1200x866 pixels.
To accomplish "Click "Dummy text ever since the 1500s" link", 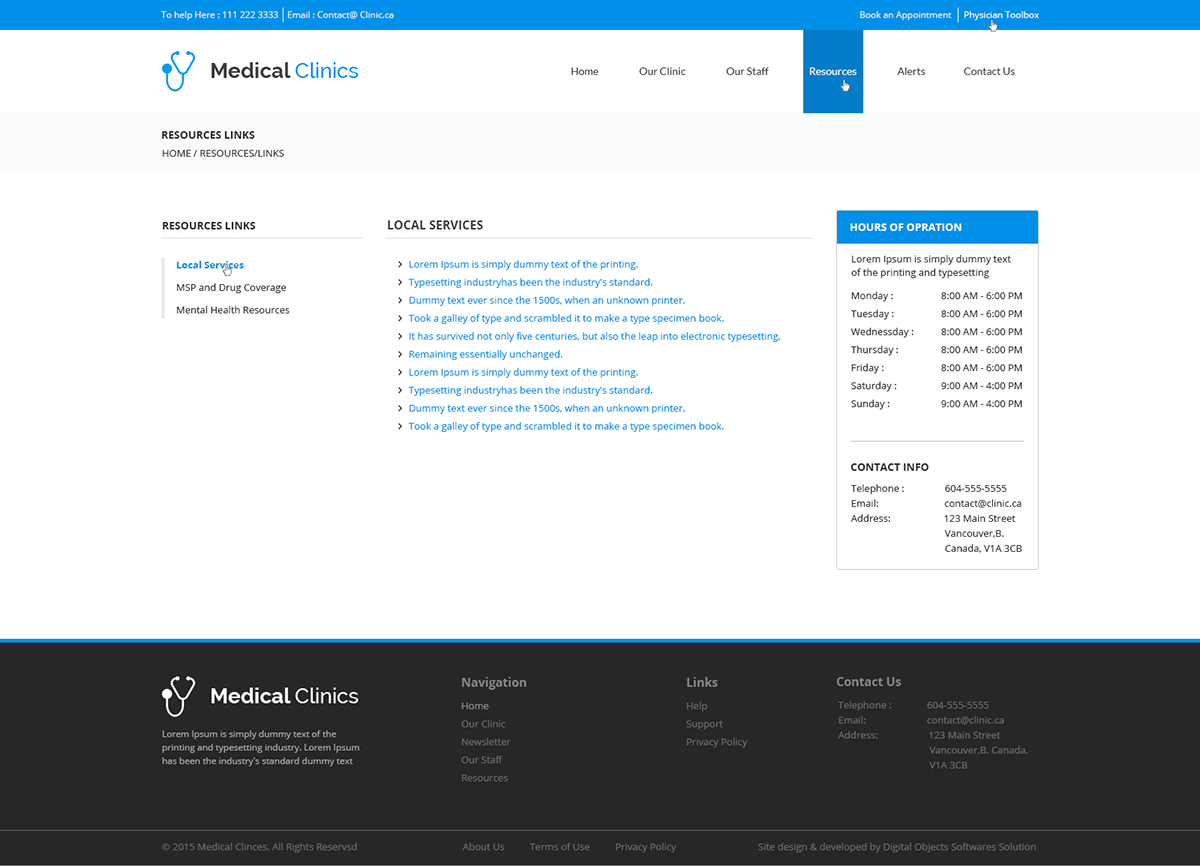I will tap(546, 300).
